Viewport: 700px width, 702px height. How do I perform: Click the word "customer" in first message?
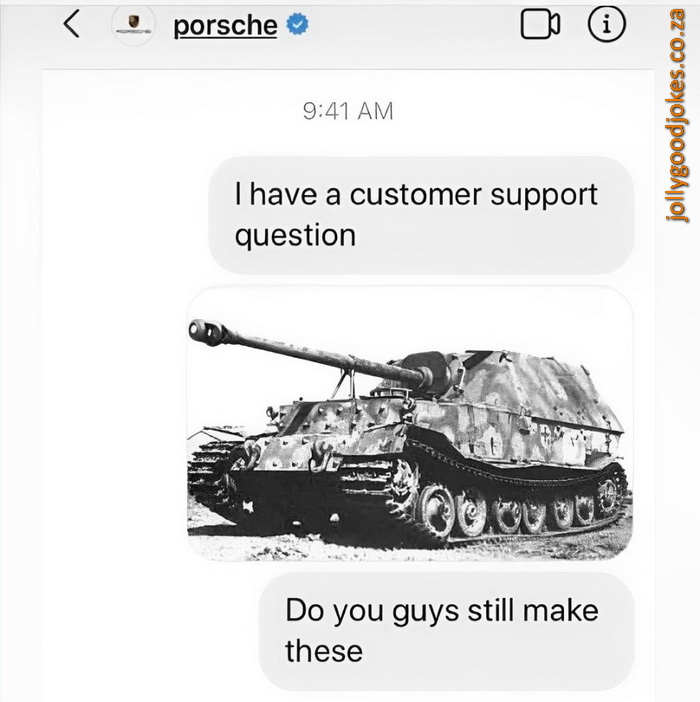tap(416, 195)
